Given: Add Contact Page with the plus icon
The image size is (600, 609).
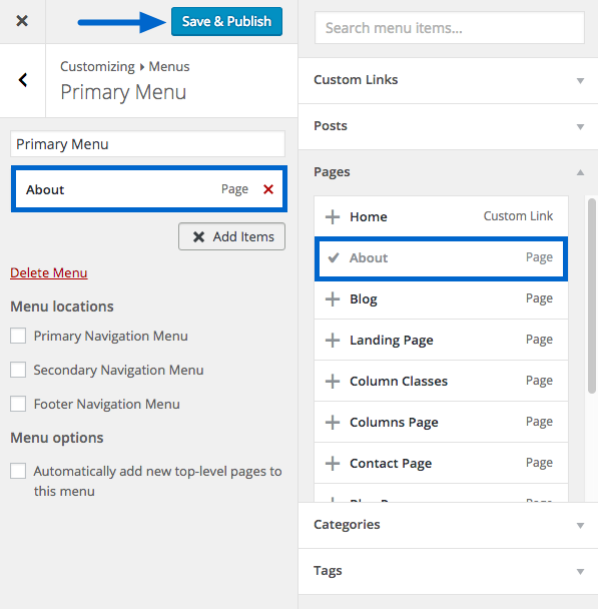Looking at the screenshot, I should 332,463.
